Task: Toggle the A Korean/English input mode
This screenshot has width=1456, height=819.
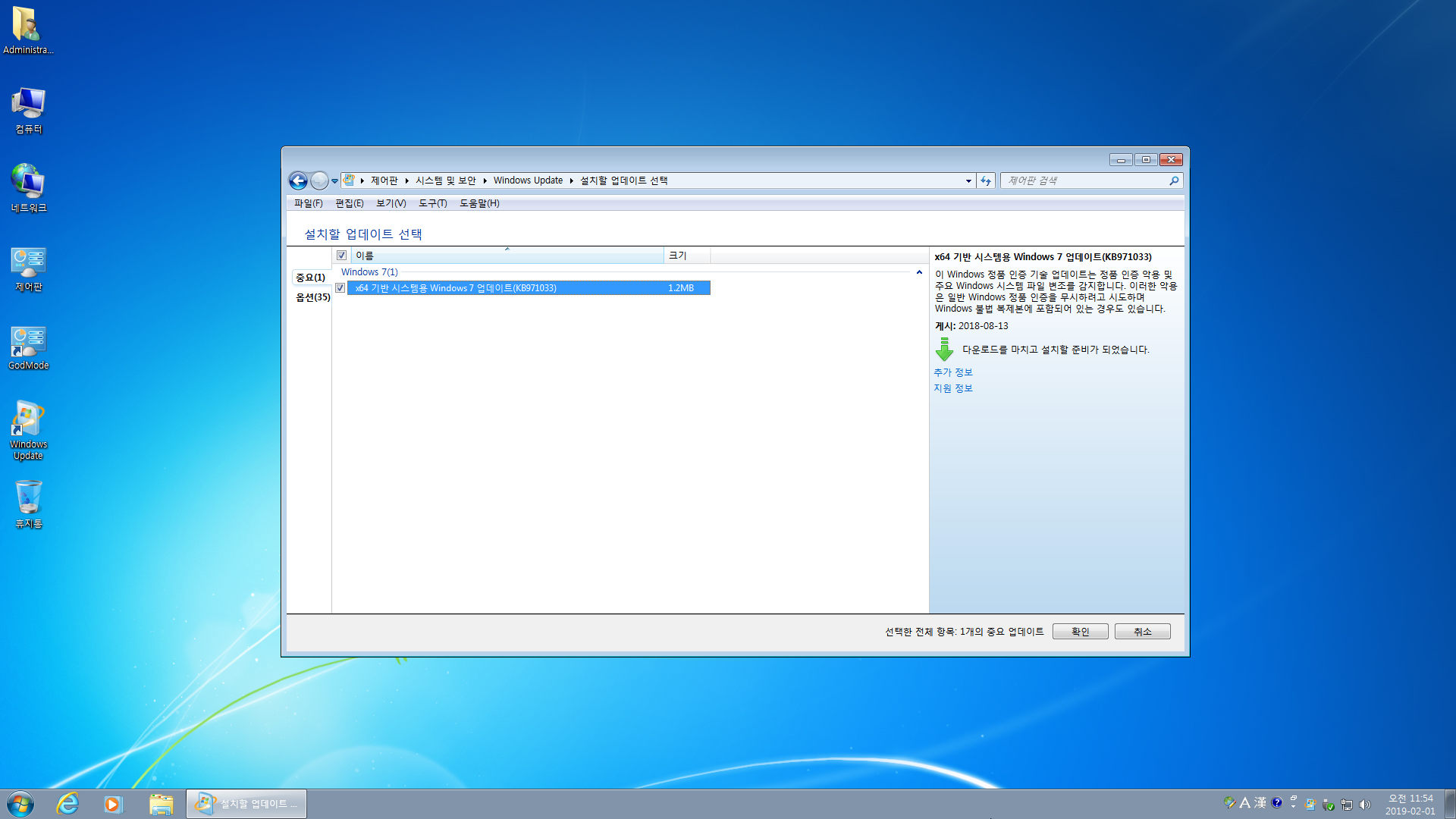Action: coord(1245,802)
